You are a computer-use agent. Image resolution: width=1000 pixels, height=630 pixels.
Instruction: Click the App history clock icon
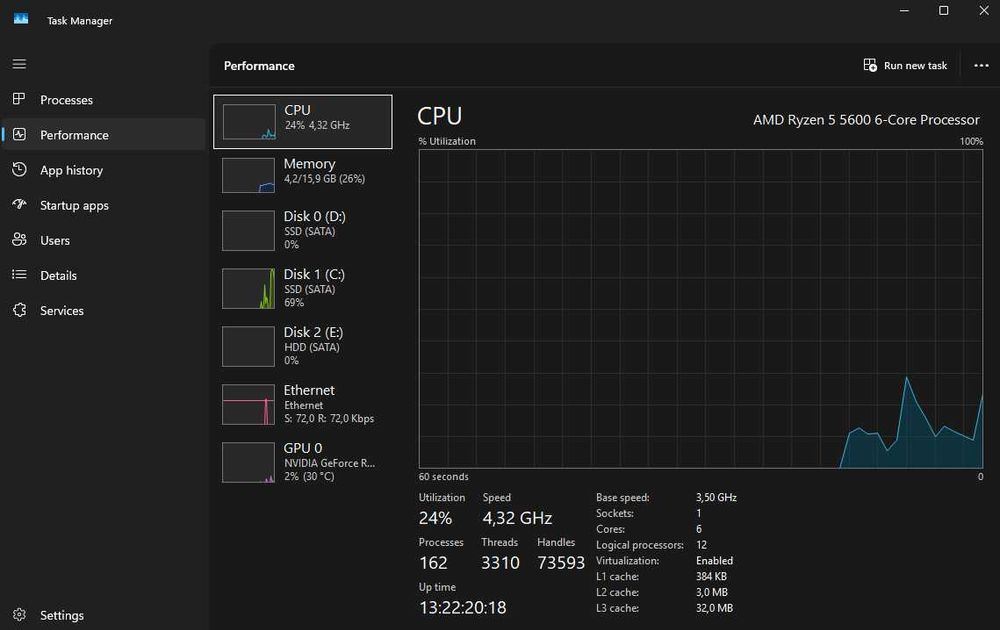coord(19,169)
